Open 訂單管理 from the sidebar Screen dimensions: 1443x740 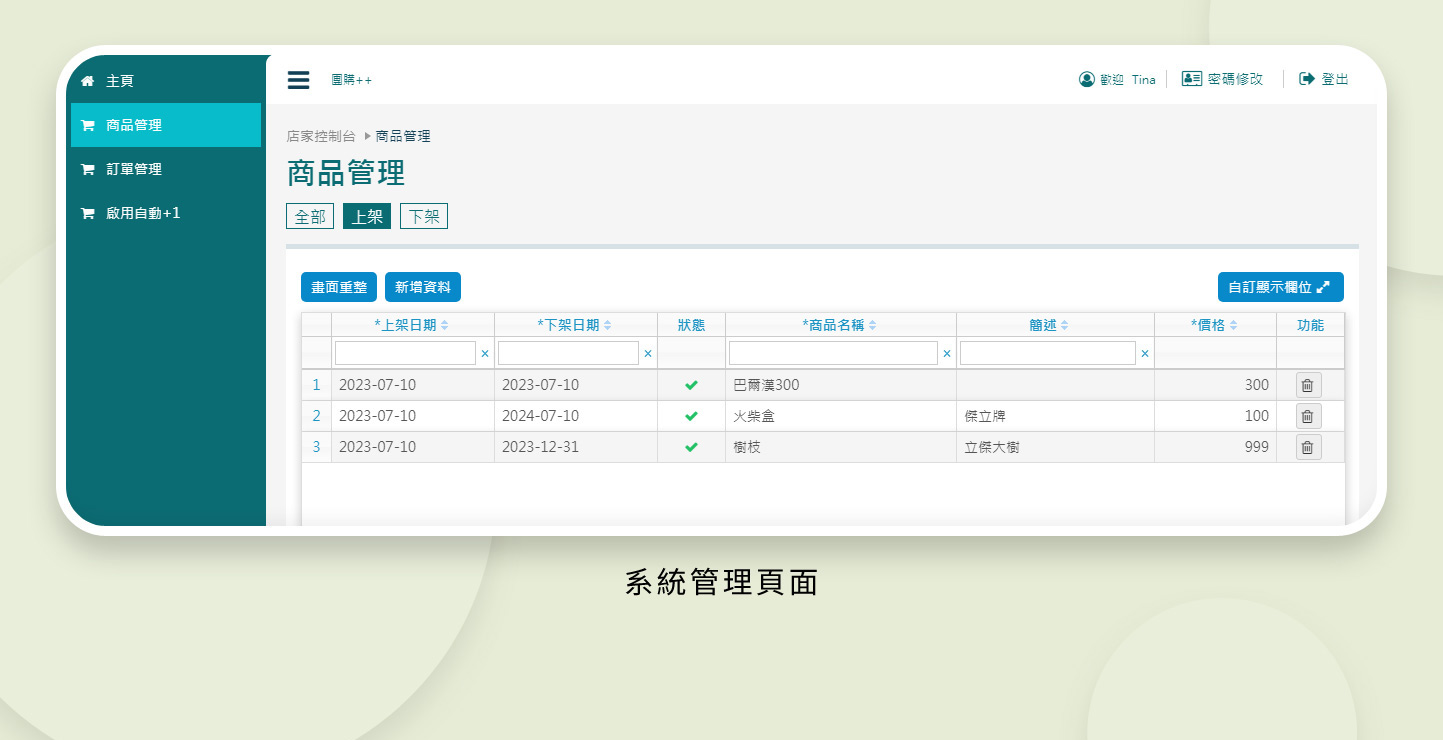click(135, 168)
